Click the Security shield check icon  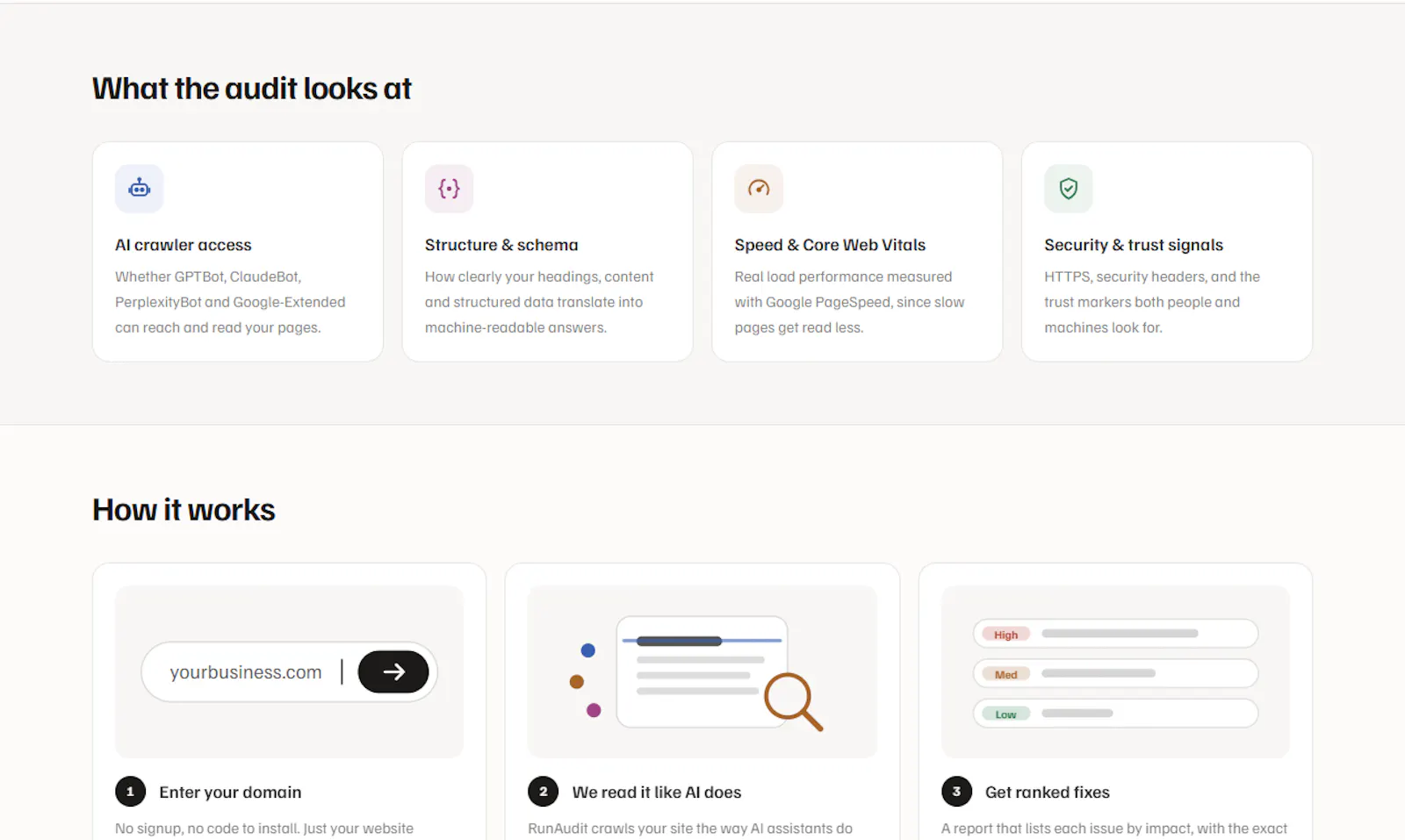coord(1069,188)
